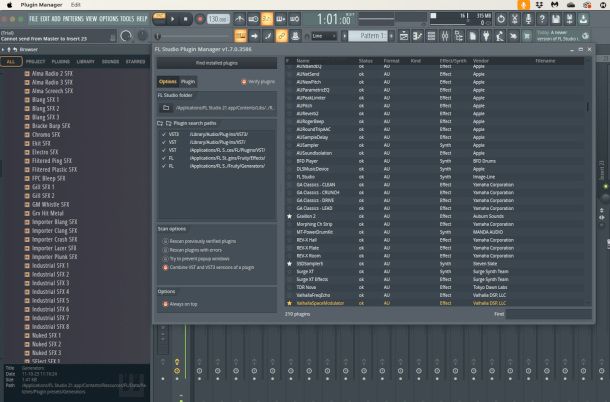The image size is (610, 402).
Task: Open Piano Roll via toolbar icon
Action: point(417,36)
